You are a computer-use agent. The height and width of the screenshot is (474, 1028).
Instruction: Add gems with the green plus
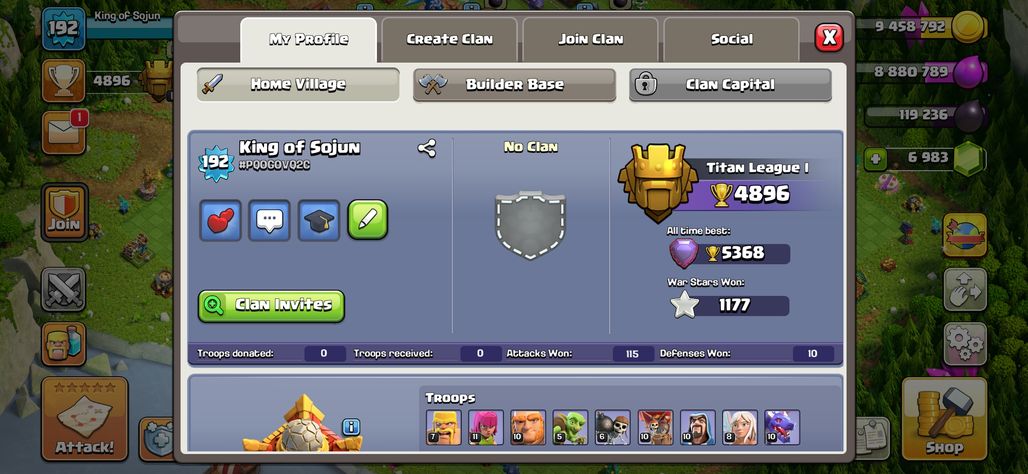coord(875,159)
